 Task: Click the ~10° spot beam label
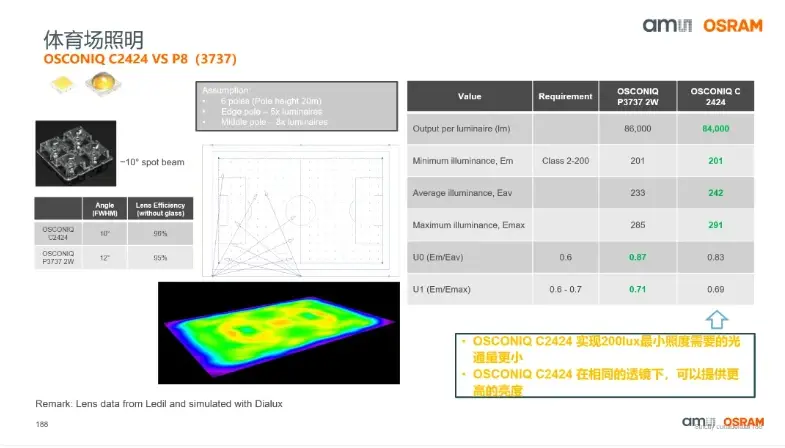pyautogui.click(x=152, y=162)
